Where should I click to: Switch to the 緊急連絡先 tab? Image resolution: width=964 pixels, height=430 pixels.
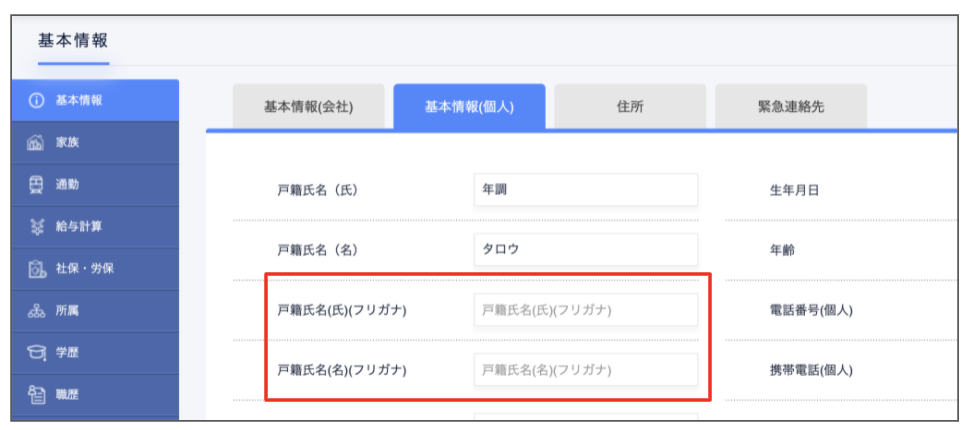791,107
